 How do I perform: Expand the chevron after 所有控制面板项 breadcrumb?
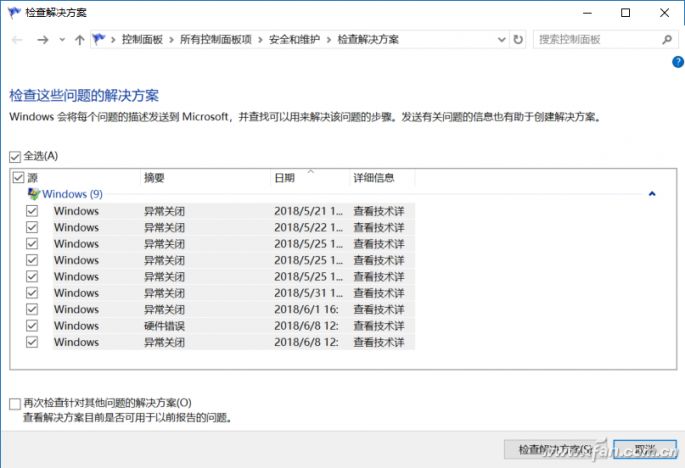click(x=260, y=40)
